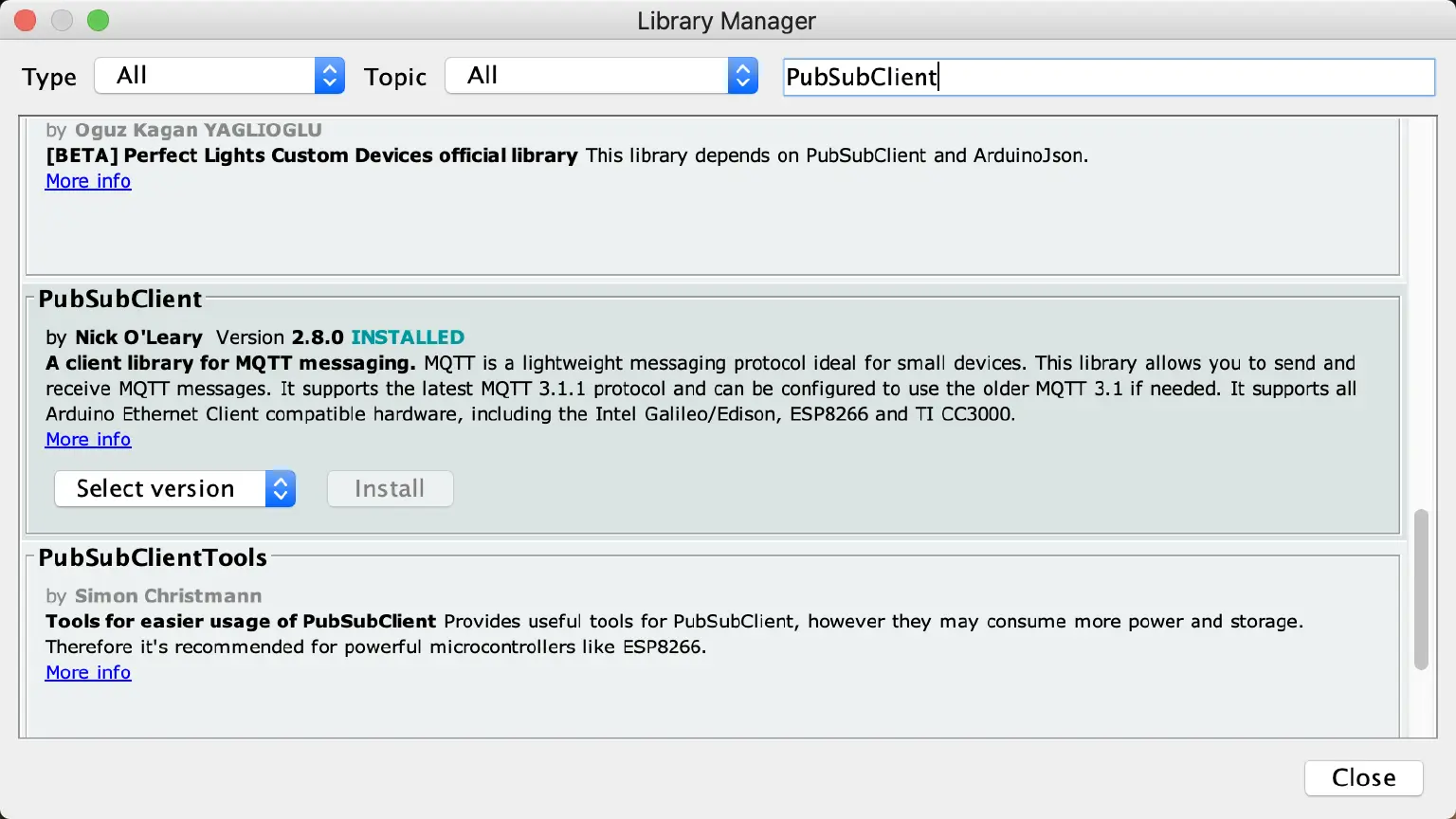
Task: Click the Select version stepper arrows icon
Action: pos(281,488)
